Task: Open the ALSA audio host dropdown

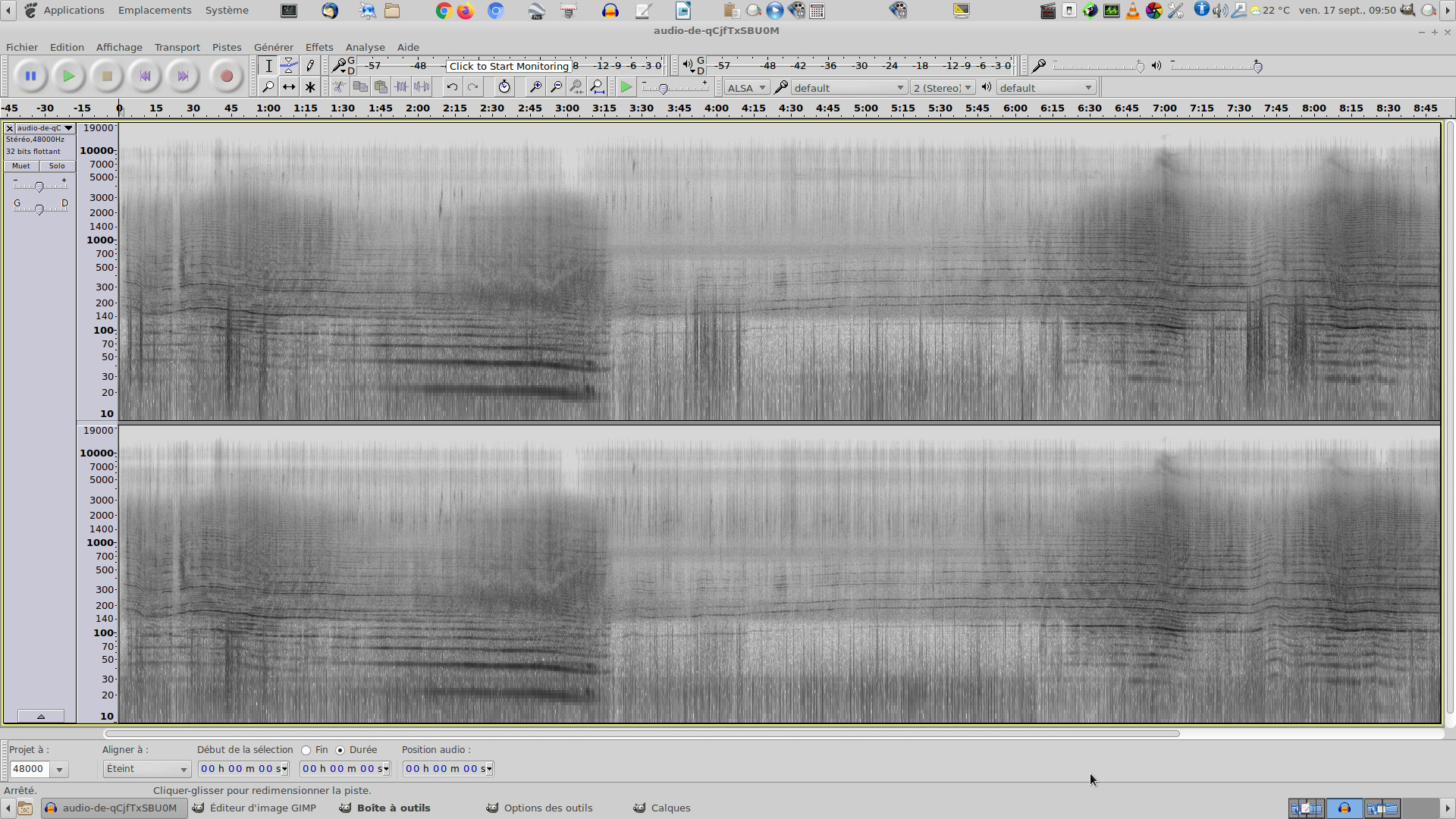Action: (x=746, y=88)
